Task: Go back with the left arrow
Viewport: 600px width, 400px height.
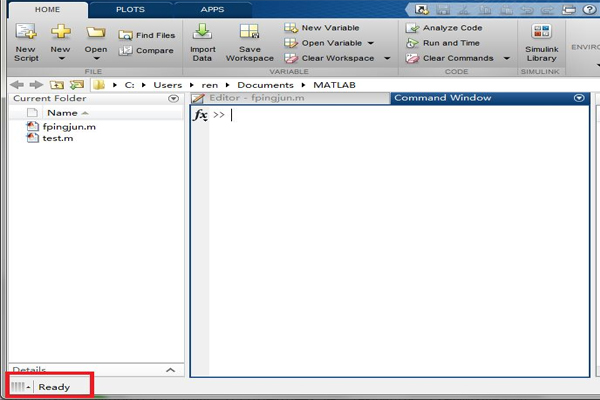Action: pyautogui.click(x=17, y=85)
